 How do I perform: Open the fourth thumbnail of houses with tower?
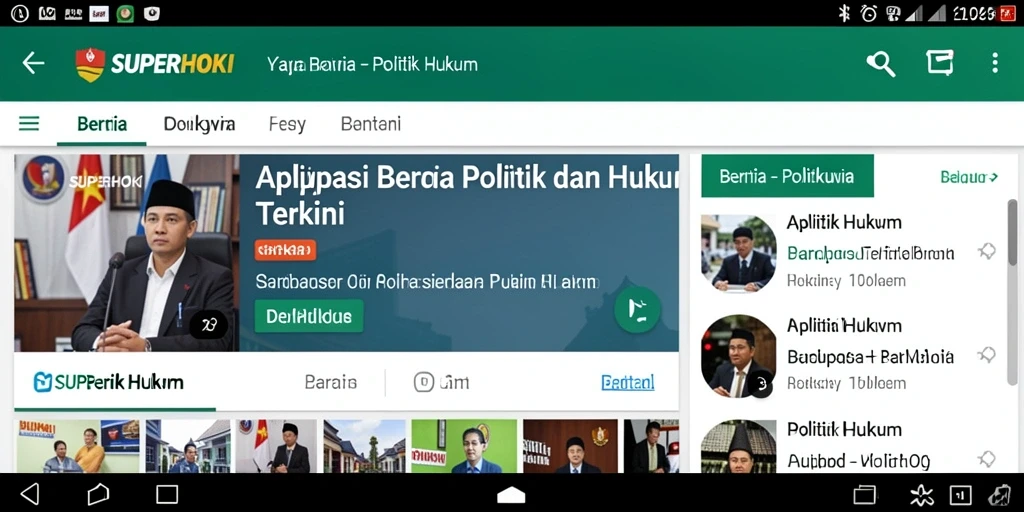[364, 446]
